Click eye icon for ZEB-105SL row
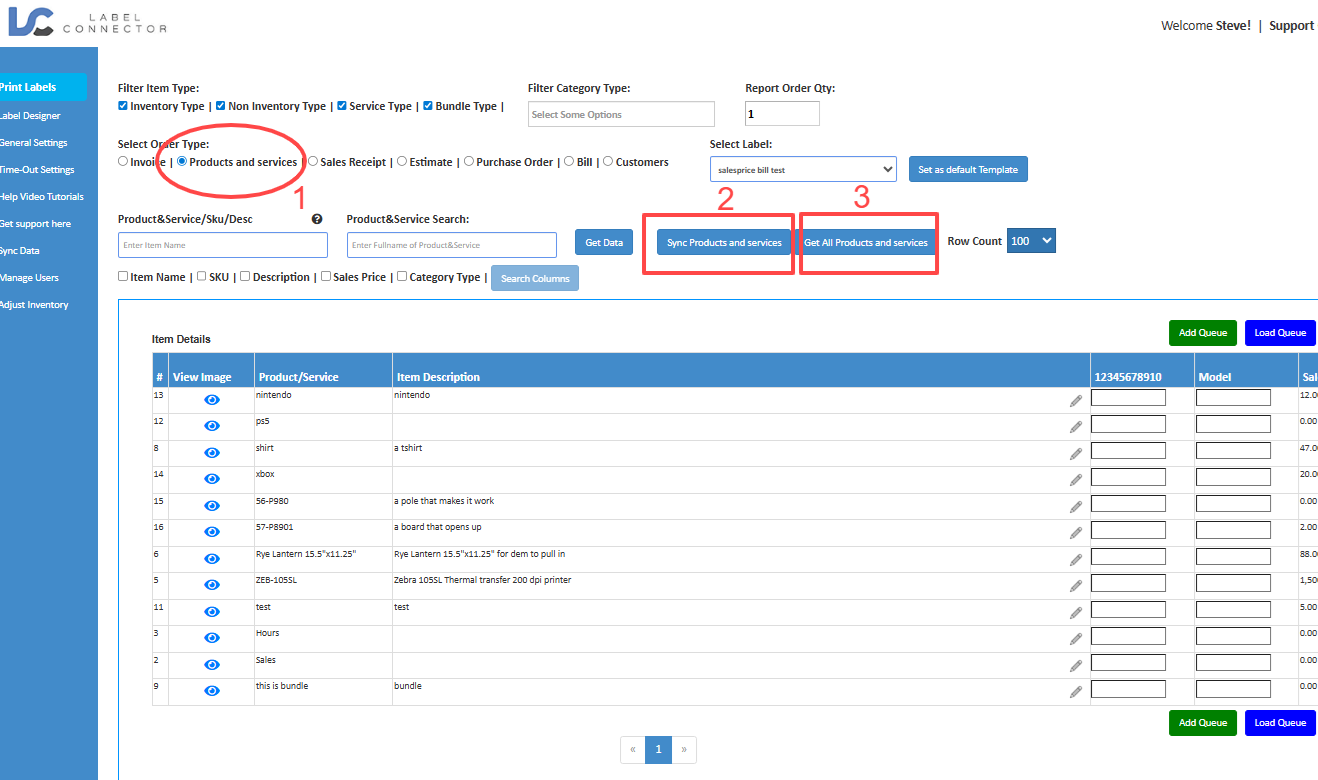This screenshot has width=1318, height=780. pyautogui.click(x=212, y=585)
